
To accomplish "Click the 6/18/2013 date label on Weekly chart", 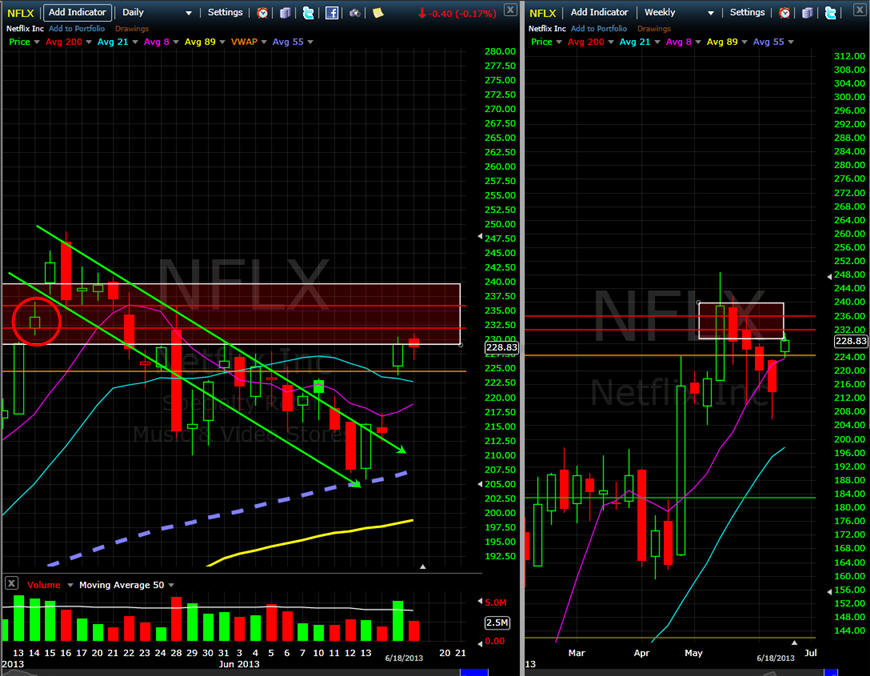I will pyautogui.click(x=776, y=658).
